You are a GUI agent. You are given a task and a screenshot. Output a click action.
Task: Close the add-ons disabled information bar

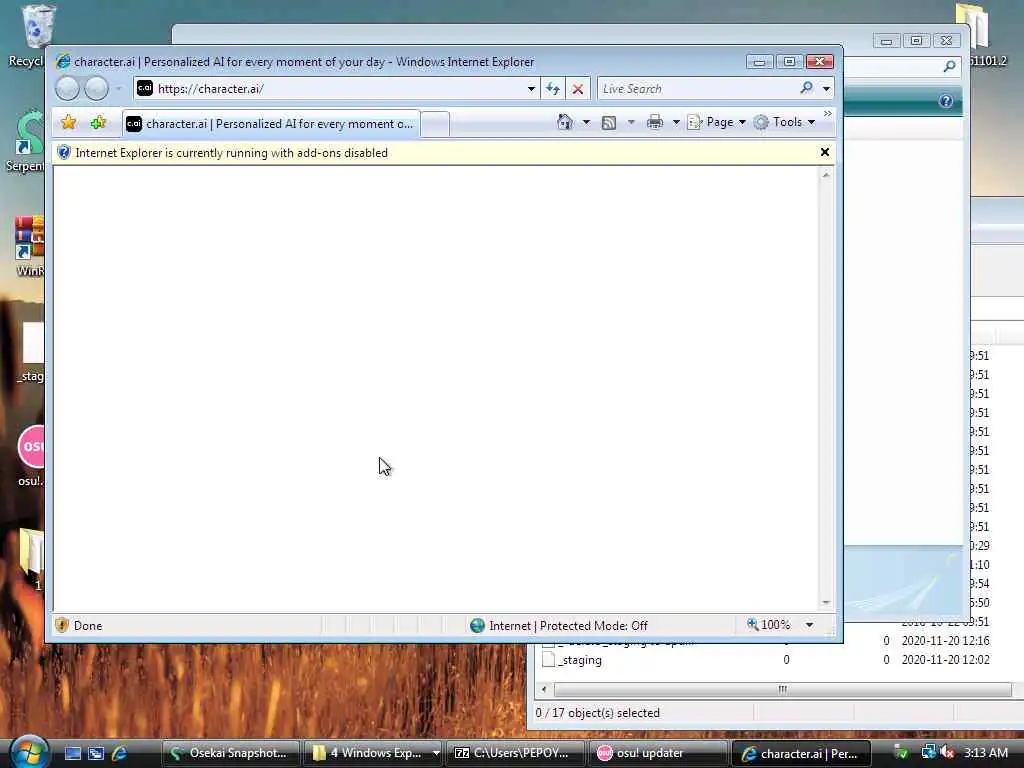click(825, 152)
